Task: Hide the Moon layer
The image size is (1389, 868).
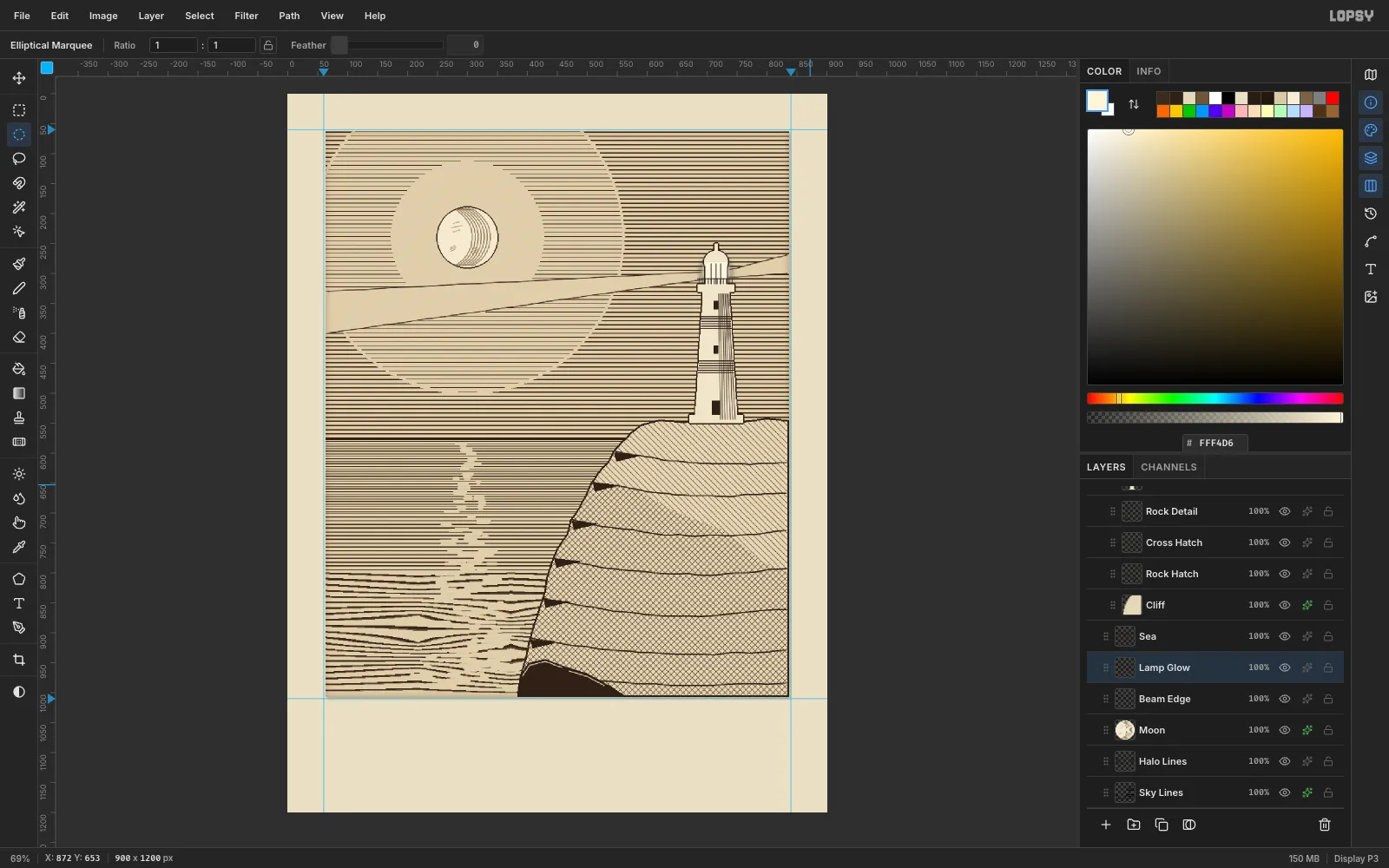Action: point(1285,730)
